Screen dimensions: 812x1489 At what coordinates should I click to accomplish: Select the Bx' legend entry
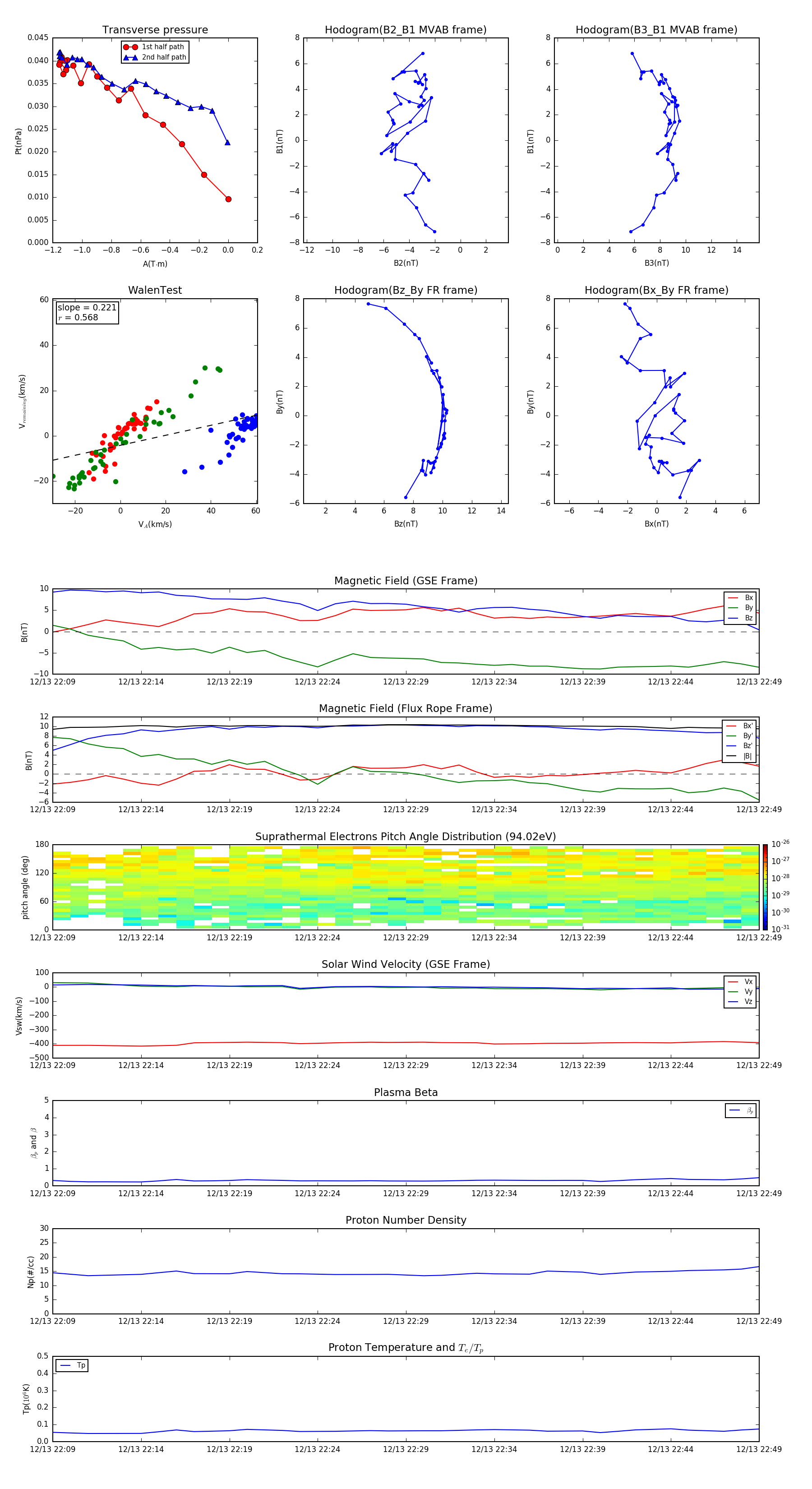pyautogui.click(x=740, y=726)
